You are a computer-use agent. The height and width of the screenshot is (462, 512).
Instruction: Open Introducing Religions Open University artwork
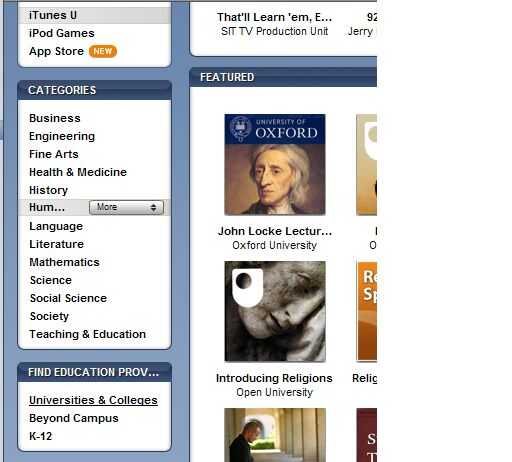275,311
